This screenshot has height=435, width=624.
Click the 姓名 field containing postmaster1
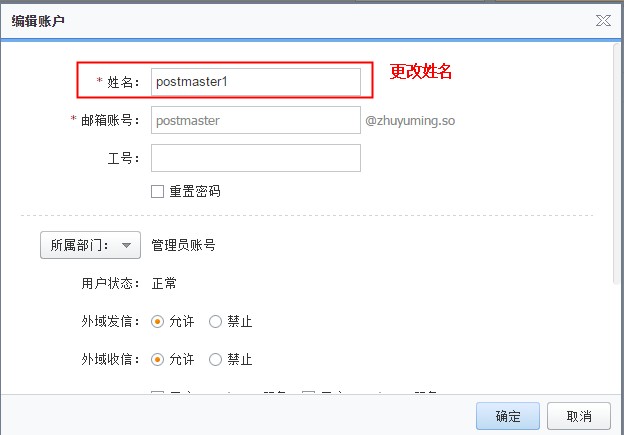pyautogui.click(x=255, y=82)
